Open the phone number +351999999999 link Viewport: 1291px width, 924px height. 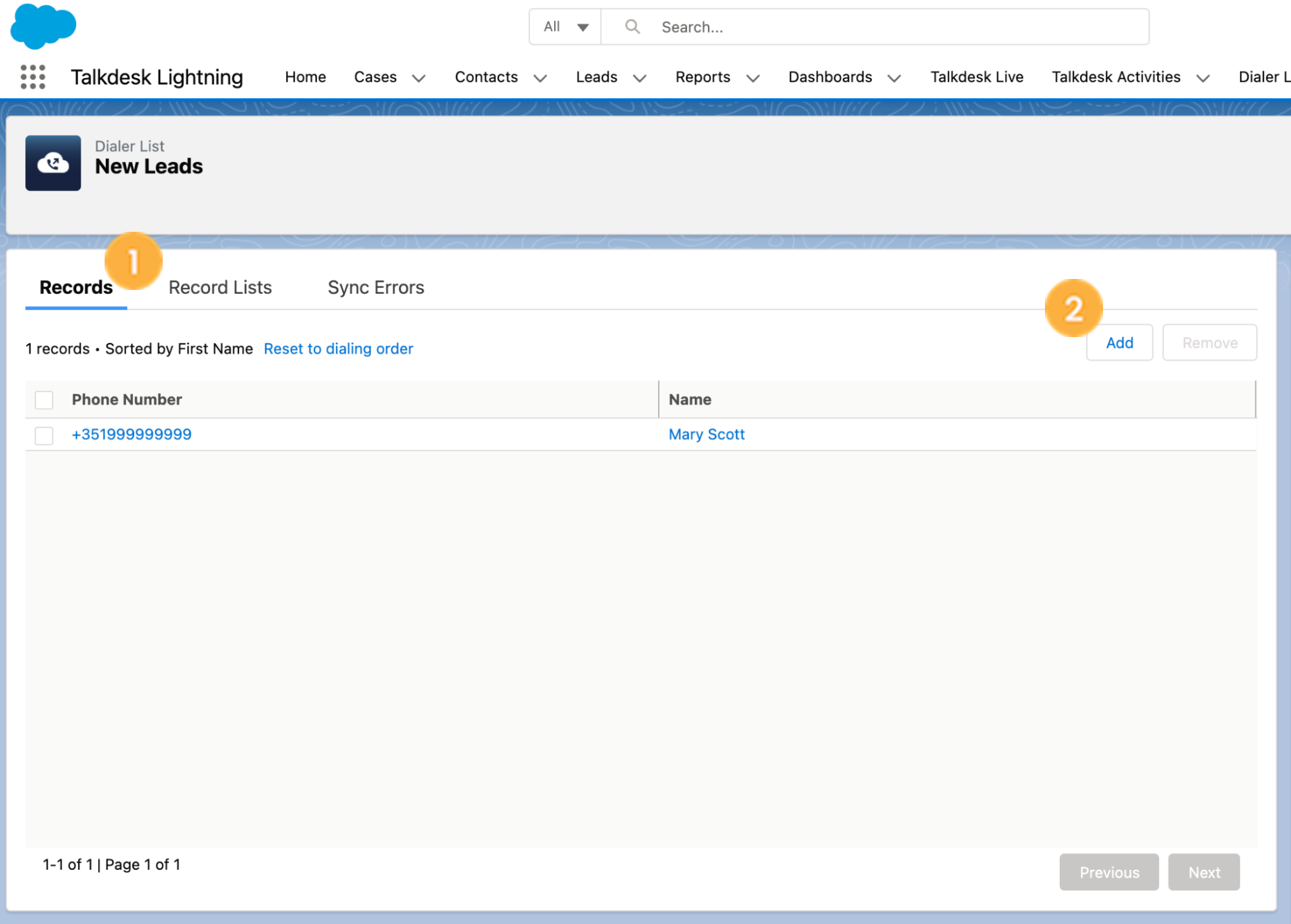click(131, 434)
